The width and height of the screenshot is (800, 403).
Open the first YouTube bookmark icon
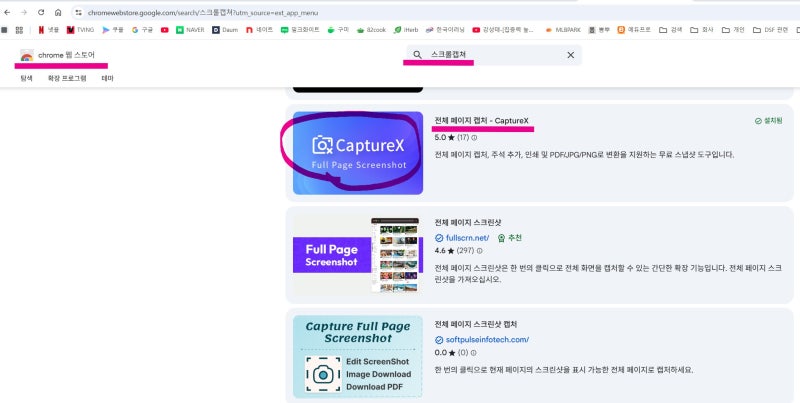coord(164,30)
